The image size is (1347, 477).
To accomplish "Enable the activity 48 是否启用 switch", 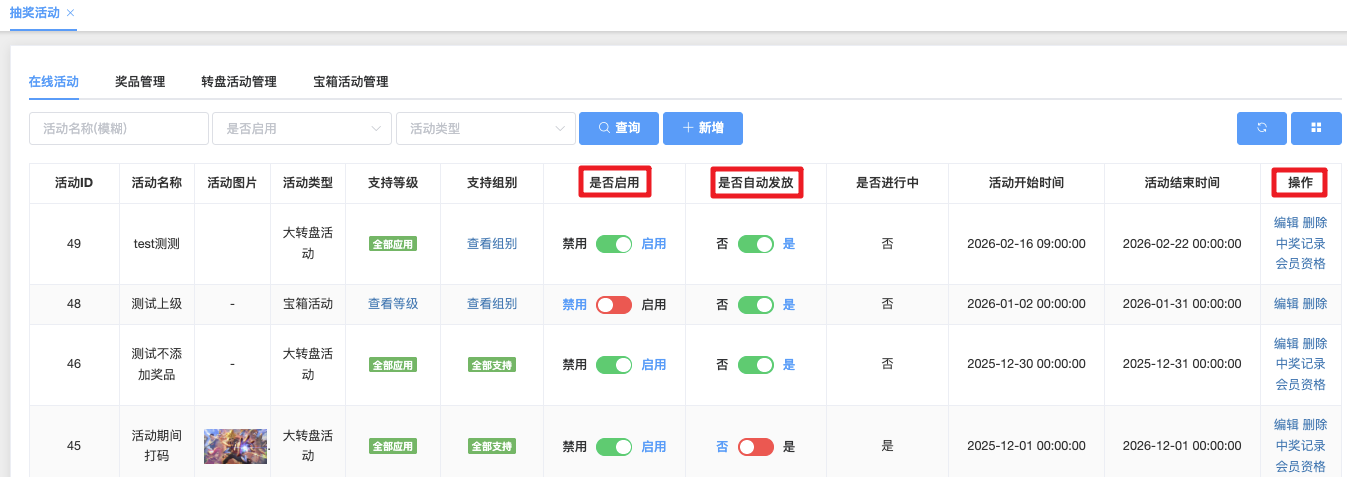I will click(x=614, y=305).
